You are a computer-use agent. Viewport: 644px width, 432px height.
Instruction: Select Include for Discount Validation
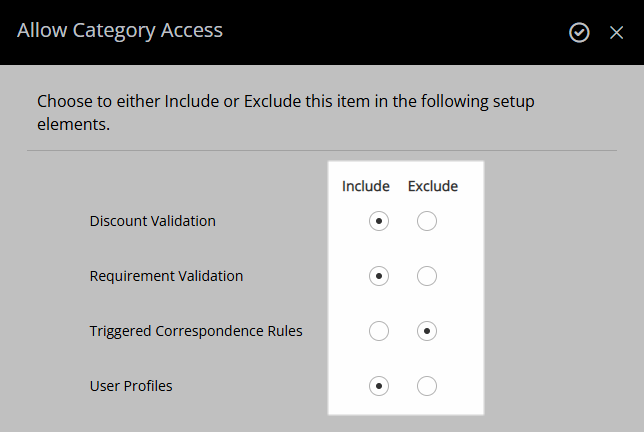tap(379, 221)
